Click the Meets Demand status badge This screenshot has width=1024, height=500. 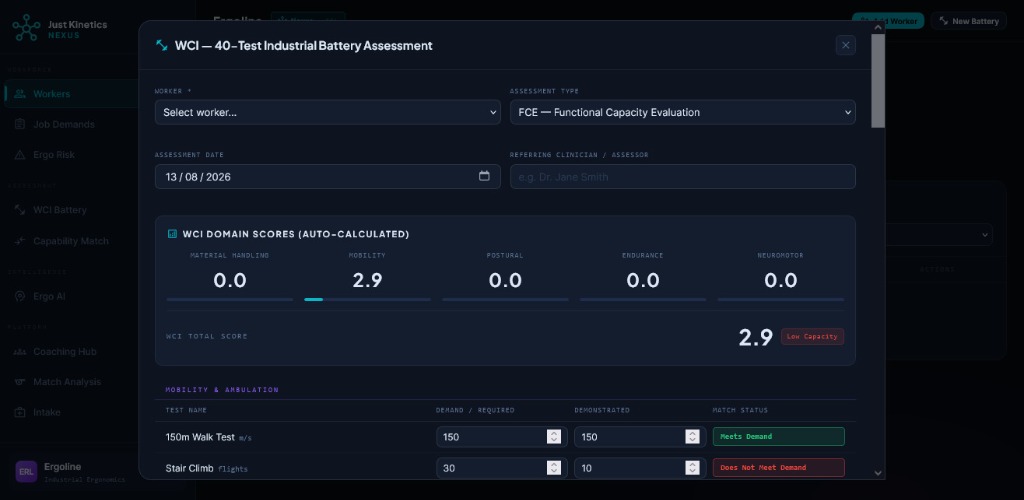pyautogui.click(x=778, y=437)
